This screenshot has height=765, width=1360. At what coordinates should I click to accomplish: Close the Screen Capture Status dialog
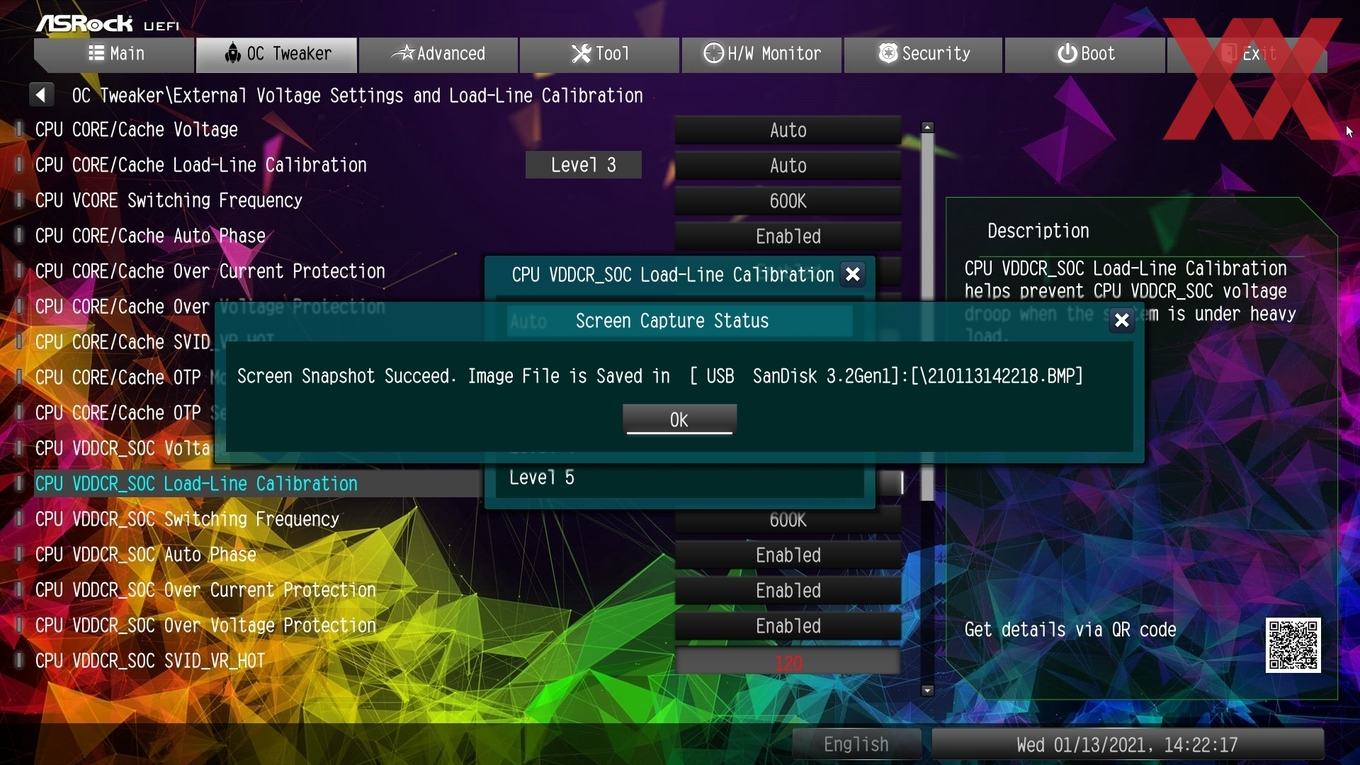(x=1122, y=320)
